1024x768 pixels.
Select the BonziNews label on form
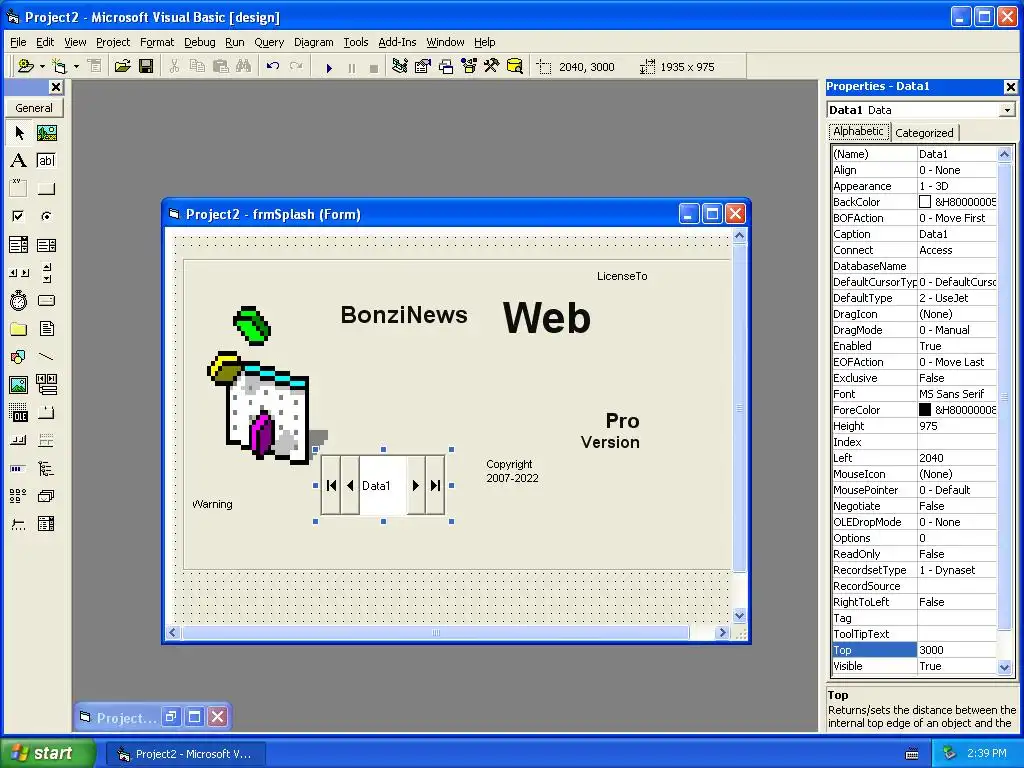coord(404,315)
